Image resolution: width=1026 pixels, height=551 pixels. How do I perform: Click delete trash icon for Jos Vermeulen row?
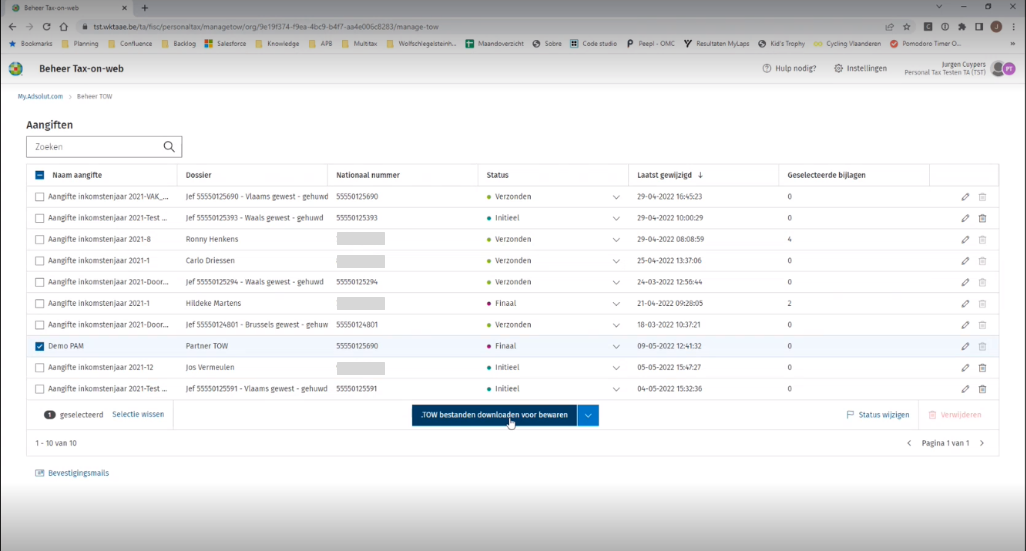[x=982, y=368]
